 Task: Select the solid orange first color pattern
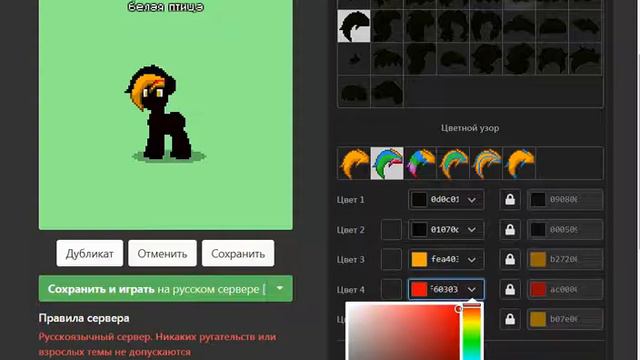point(354,163)
